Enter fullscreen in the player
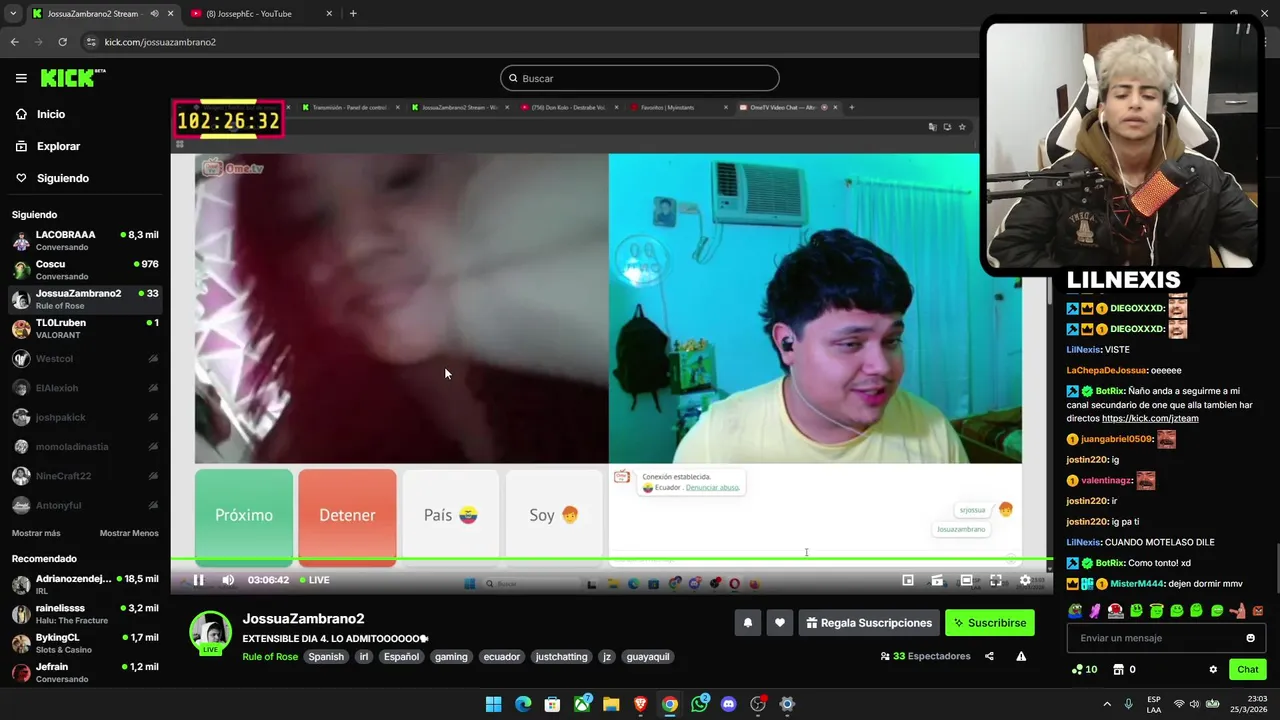The height and width of the screenshot is (720, 1280). tap(996, 580)
